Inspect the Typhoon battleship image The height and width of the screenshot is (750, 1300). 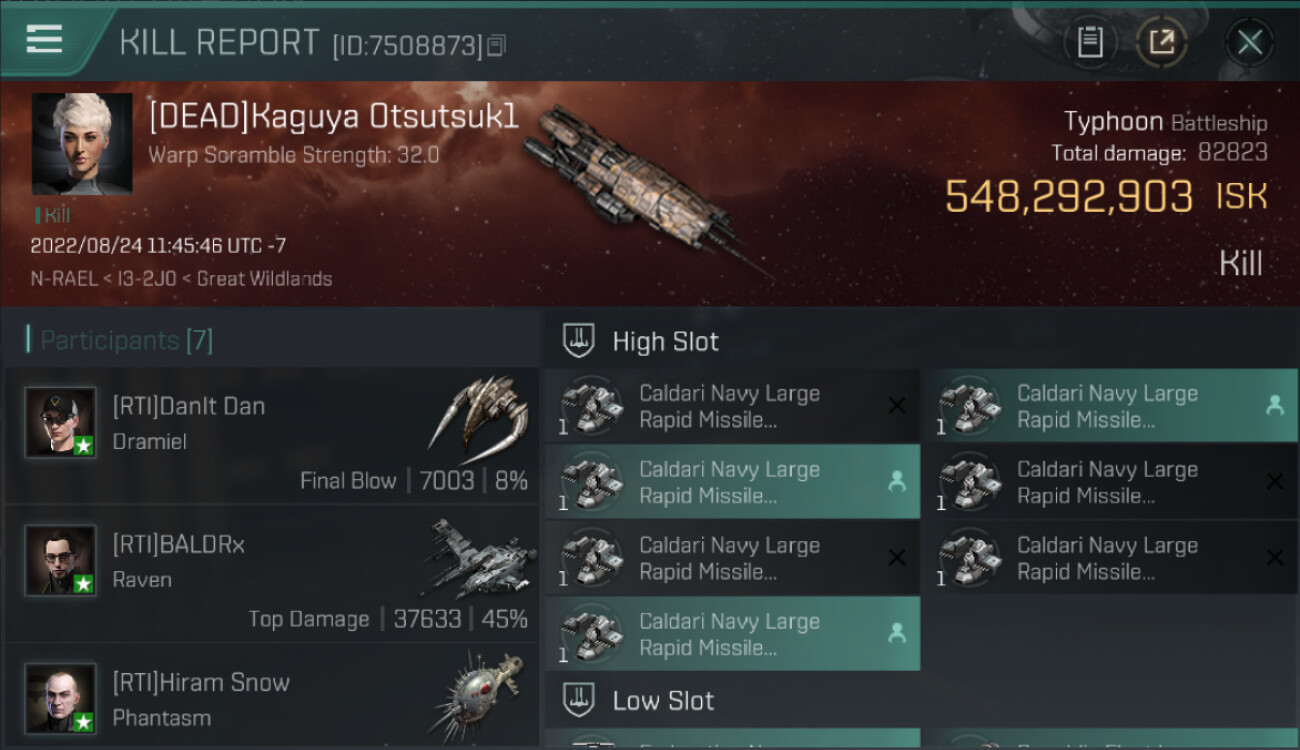[x=640, y=185]
